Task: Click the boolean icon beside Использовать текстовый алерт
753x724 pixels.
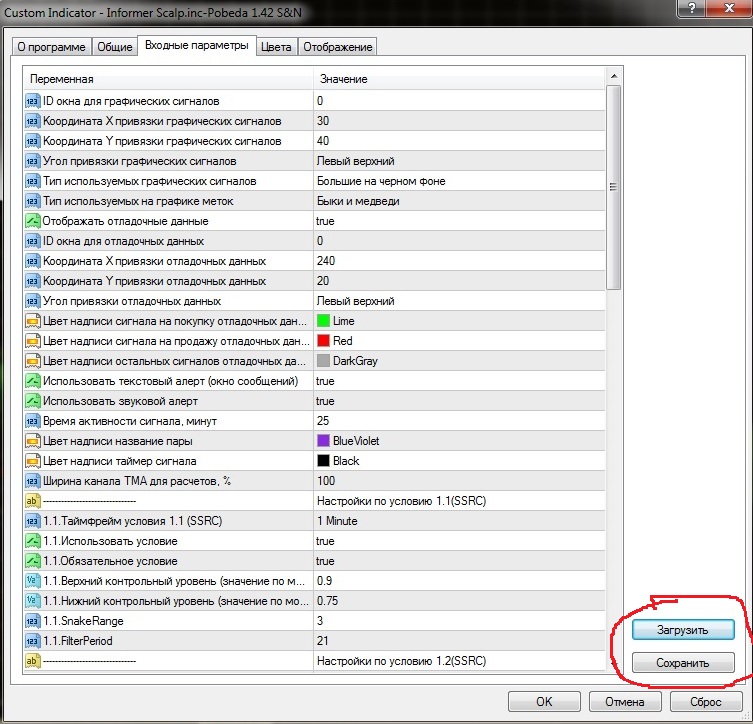Action: click(x=32, y=382)
